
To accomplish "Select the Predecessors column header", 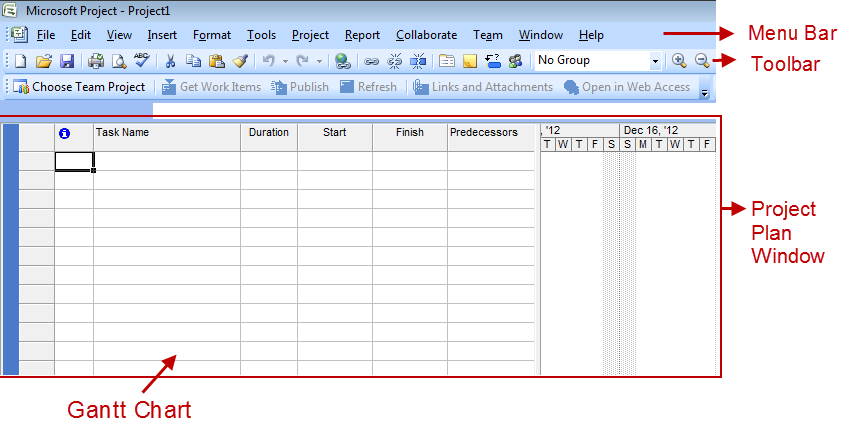I will click(491, 137).
